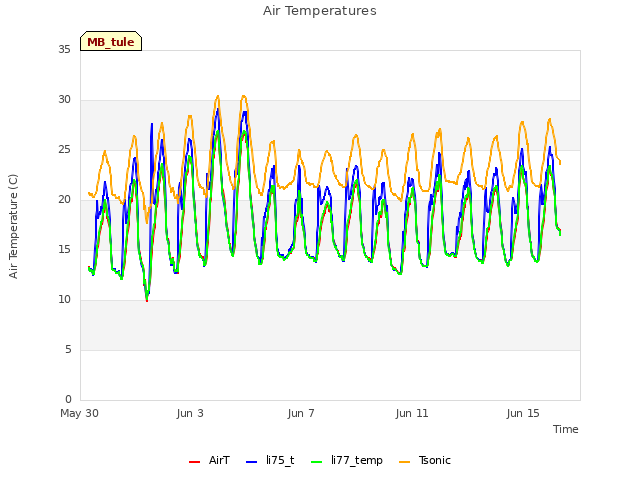The width and height of the screenshot is (640, 480).
Task: Click the 20 y-axis tick label
Action: [x=64, y=200]
